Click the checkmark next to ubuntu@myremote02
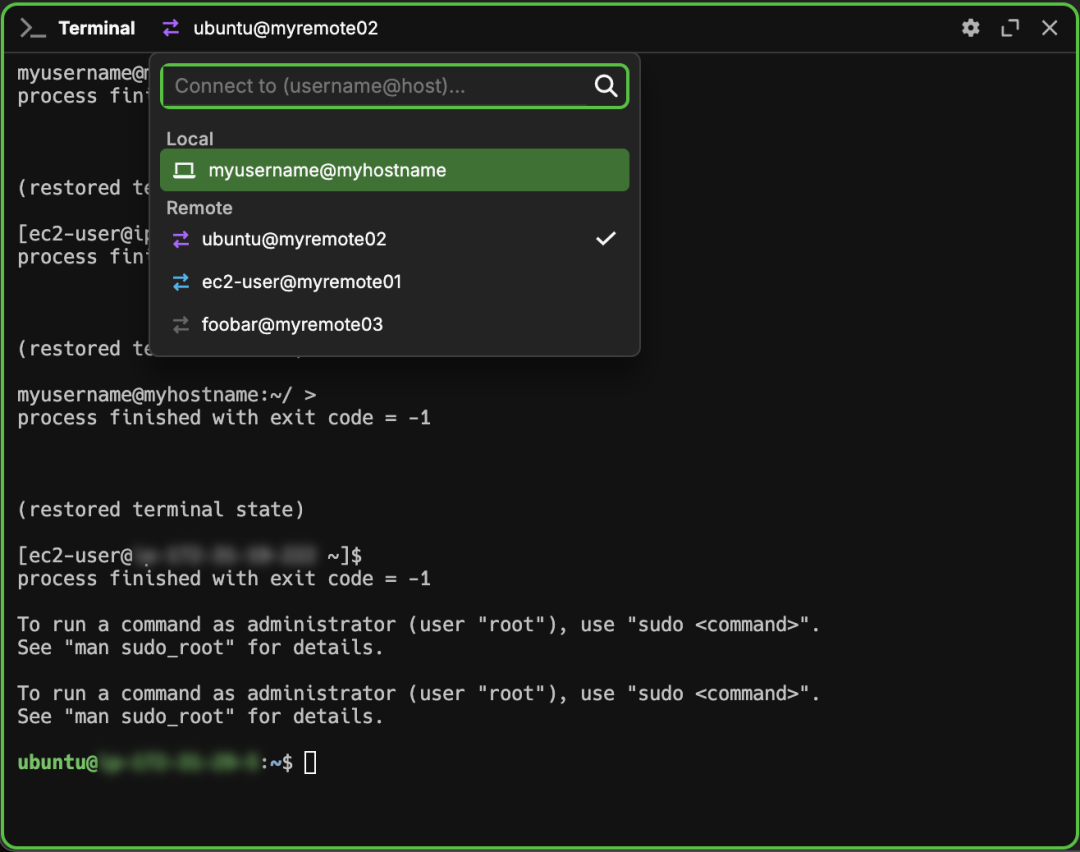Viewport: 1080px width, 852px height. point(606,238)
